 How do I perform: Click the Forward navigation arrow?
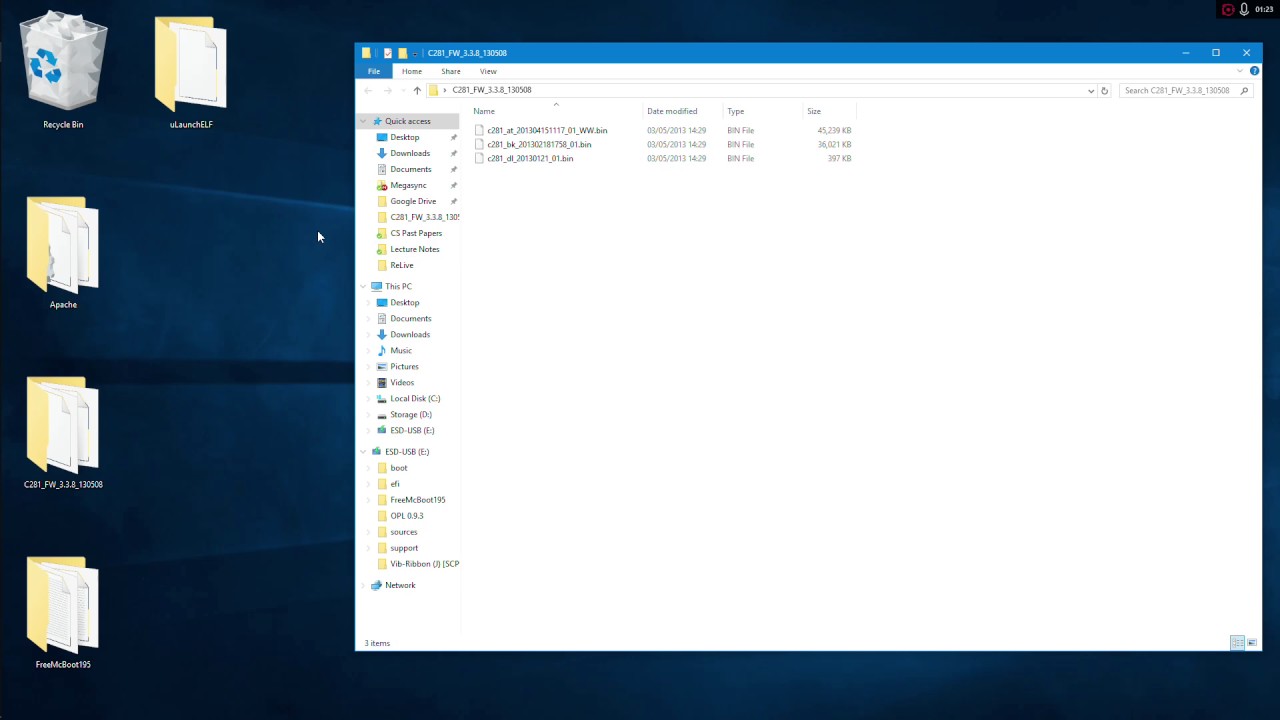tap(388, 90)
